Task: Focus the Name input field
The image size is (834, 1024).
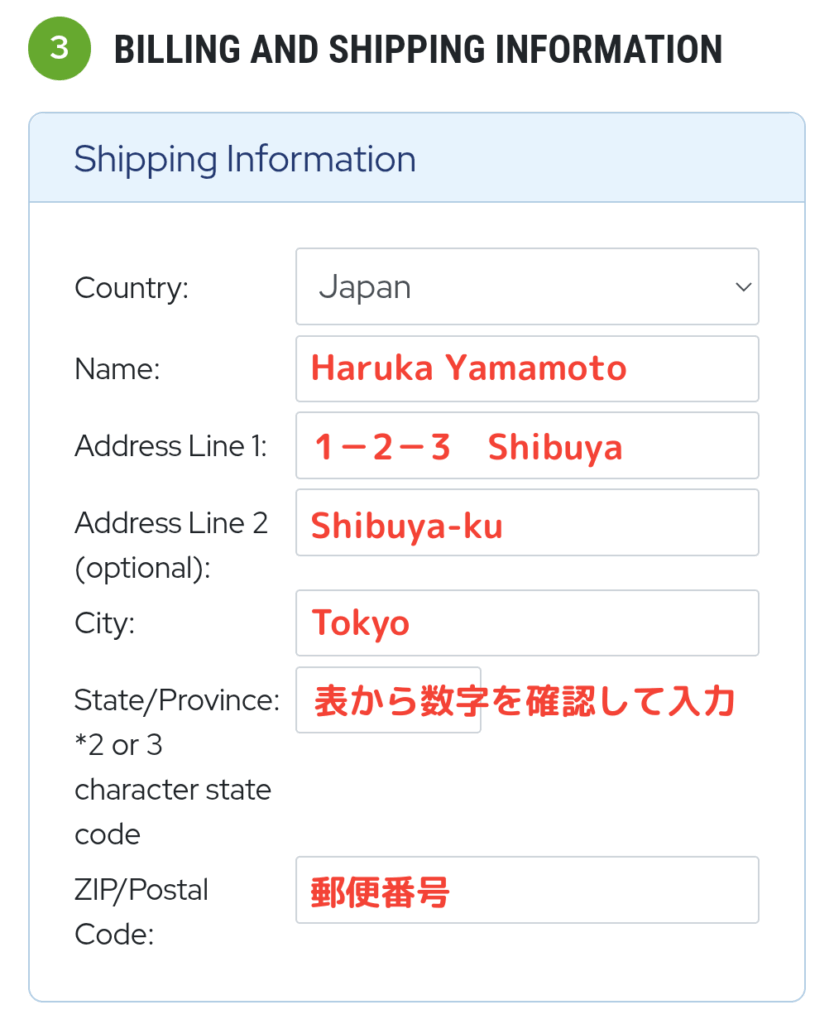Action: [x=526, y=369]
